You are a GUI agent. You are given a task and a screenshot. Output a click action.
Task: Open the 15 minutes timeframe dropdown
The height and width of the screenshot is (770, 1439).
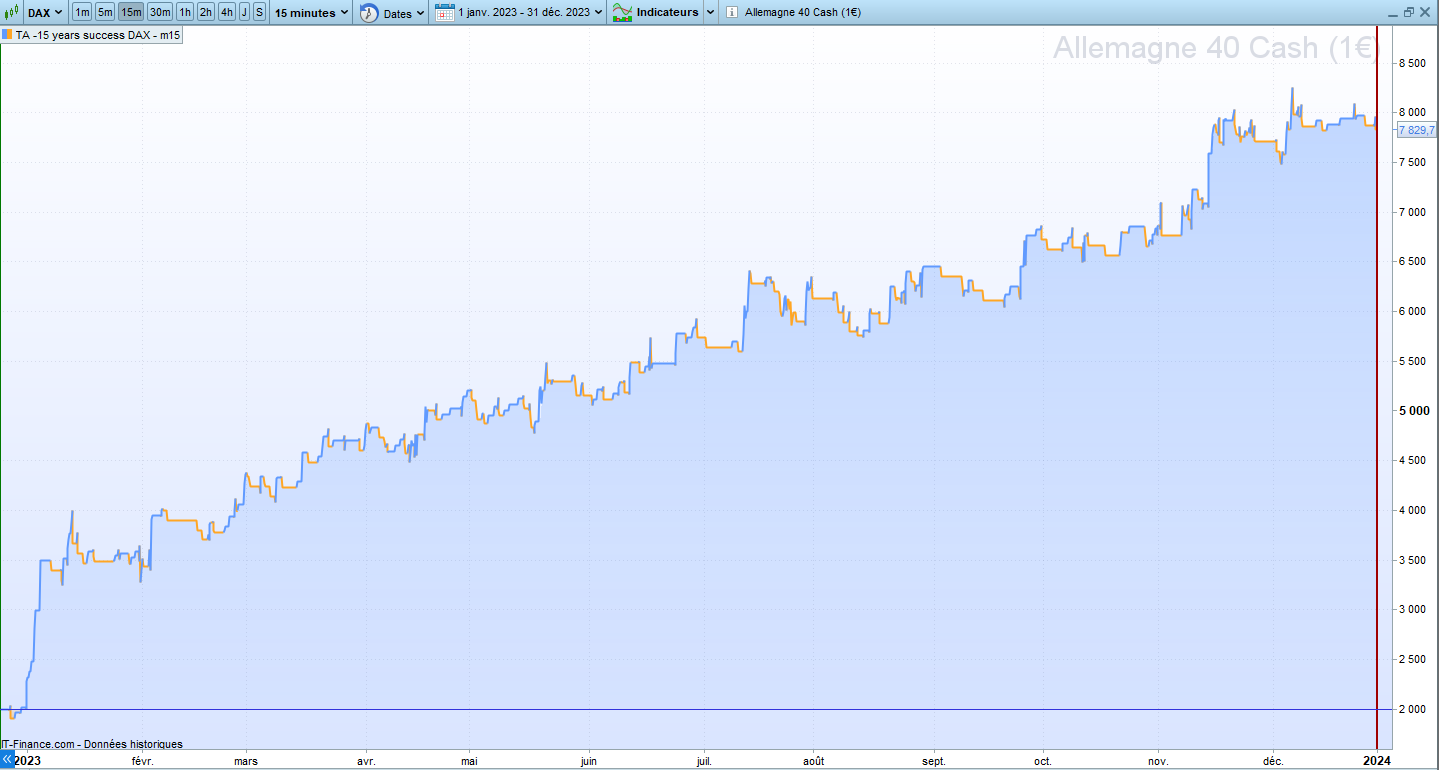[x=312, y=13]
